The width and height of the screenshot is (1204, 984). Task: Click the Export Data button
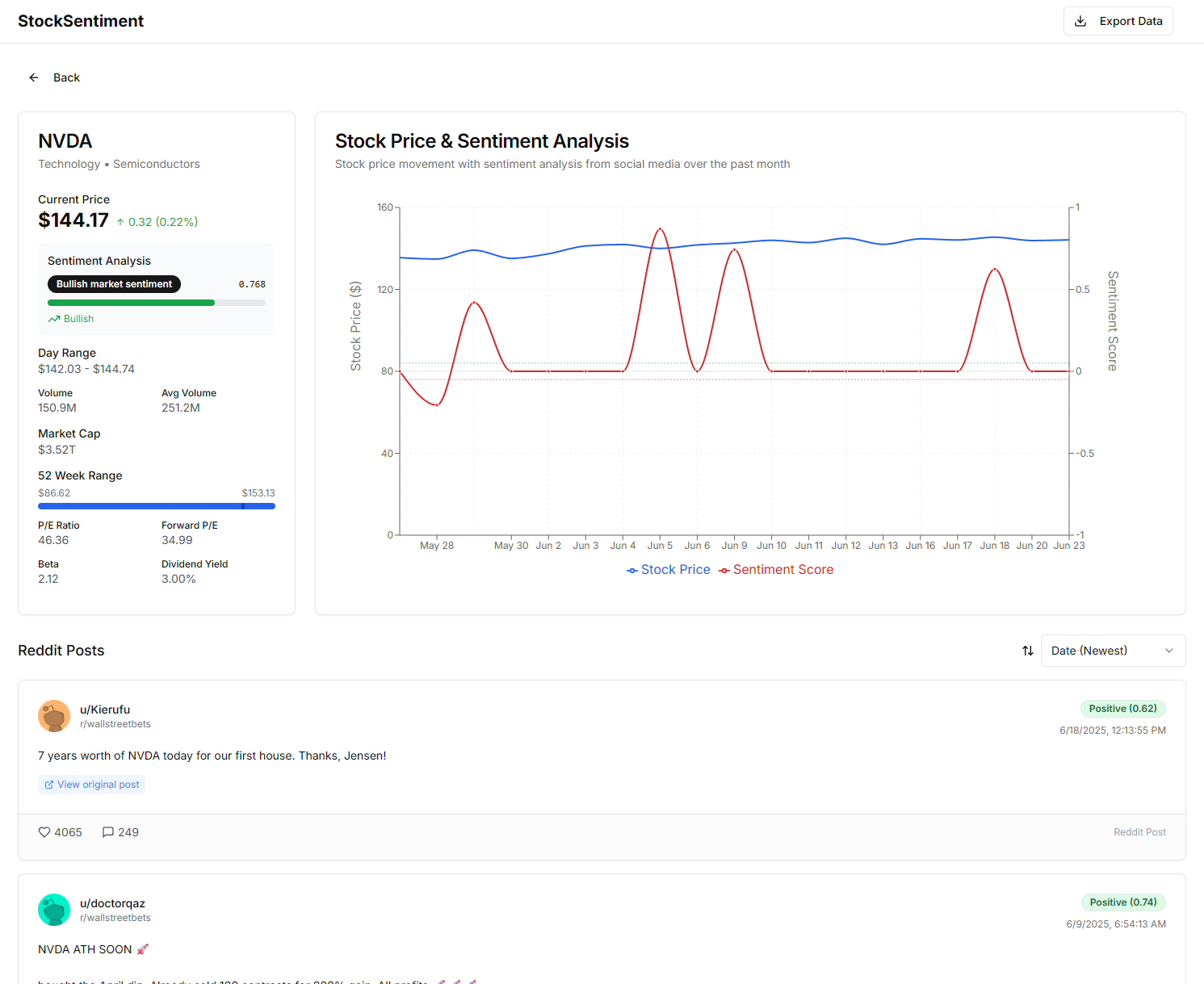point(1118,21)
